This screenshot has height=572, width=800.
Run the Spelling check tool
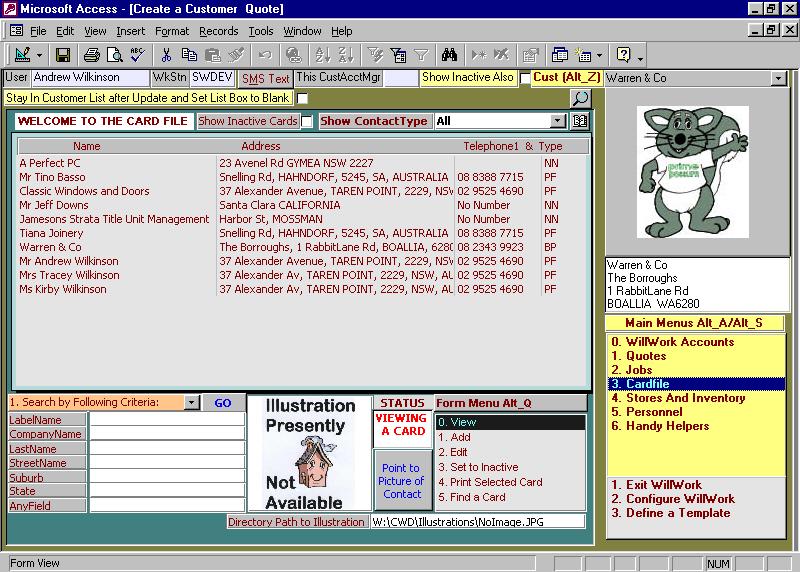136,55
